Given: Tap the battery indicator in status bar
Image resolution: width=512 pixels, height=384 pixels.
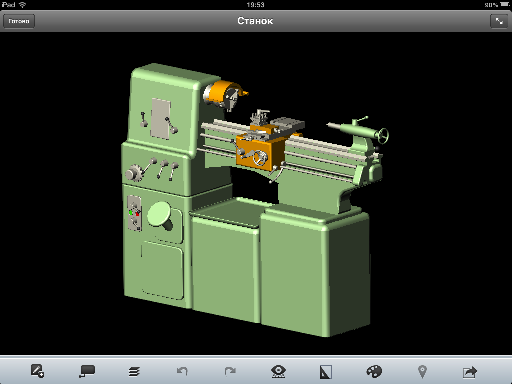Looking at the screenshot, I should 504,4.
